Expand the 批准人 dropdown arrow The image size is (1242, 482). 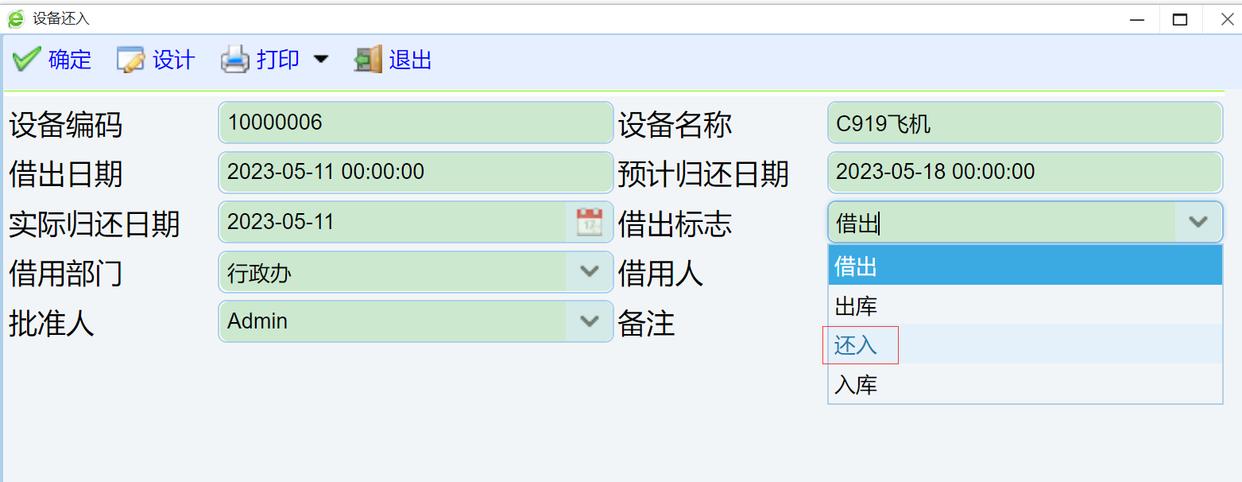pos(589,321)
